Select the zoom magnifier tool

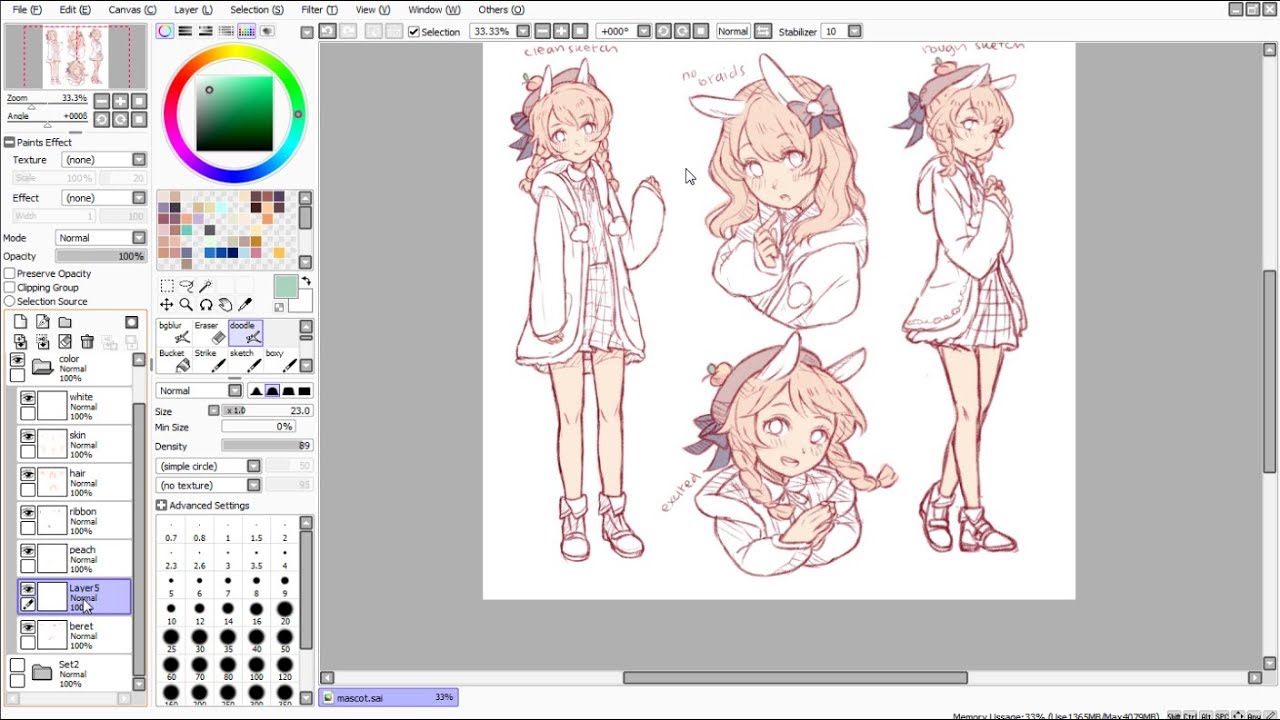(186, 305)
